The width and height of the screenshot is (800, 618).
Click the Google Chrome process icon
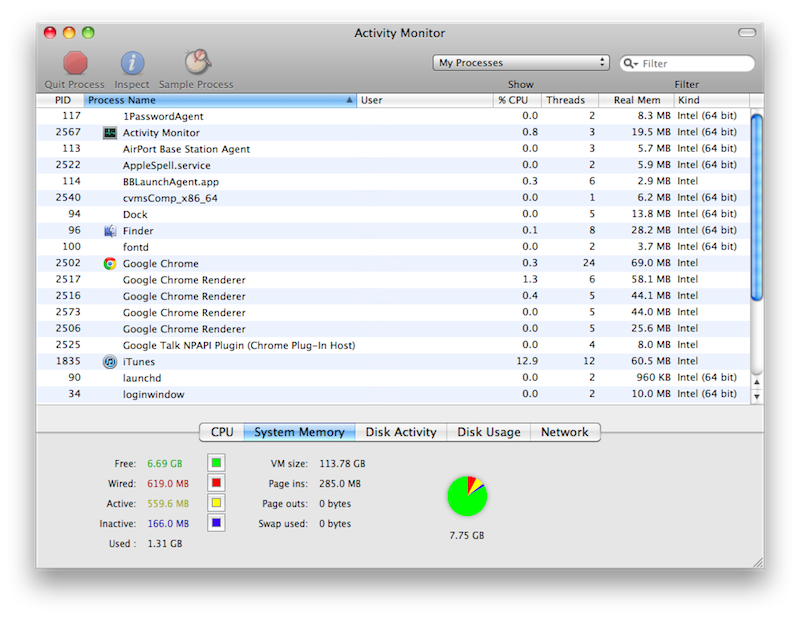110,263
